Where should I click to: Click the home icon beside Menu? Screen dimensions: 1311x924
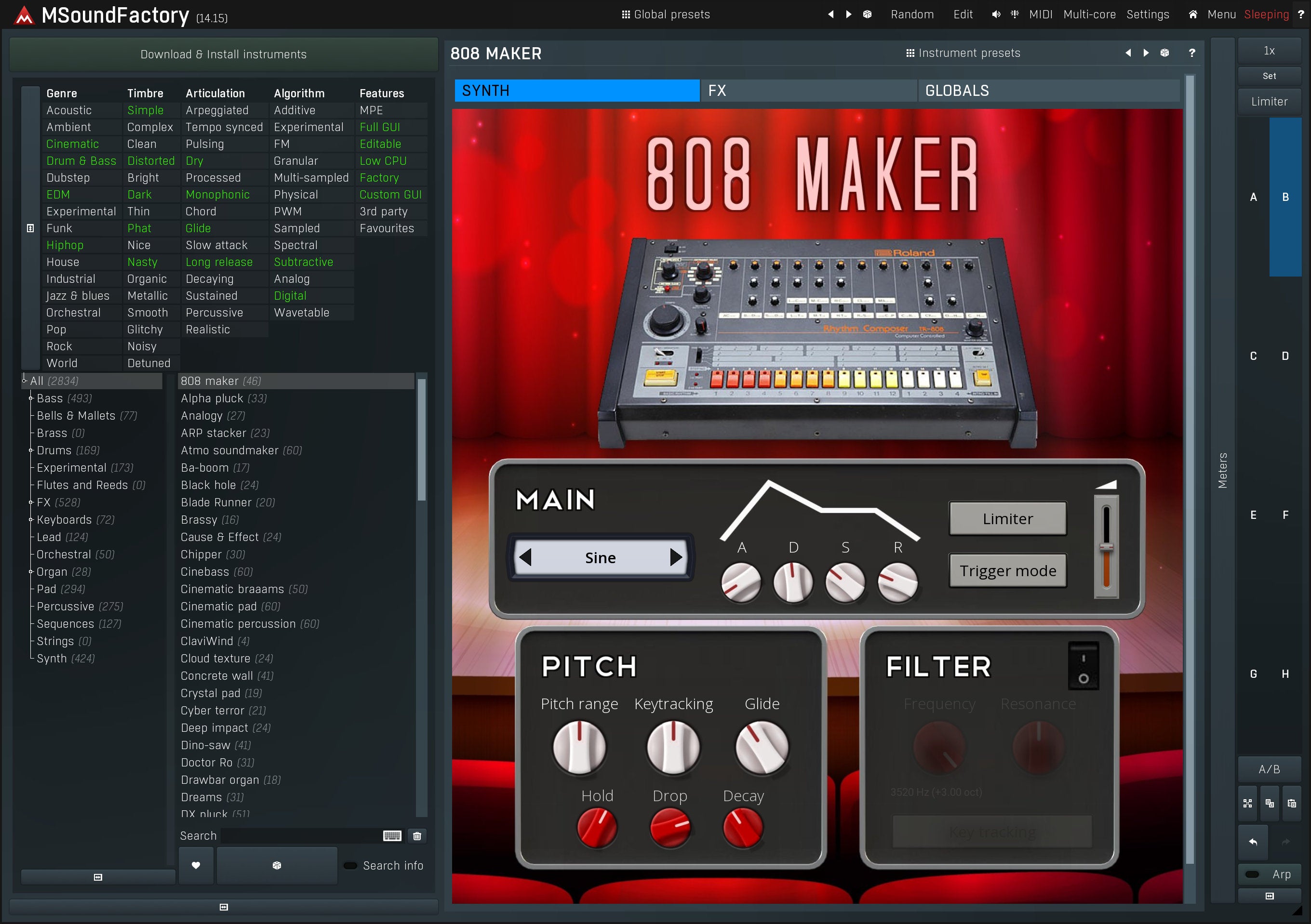[x=1193, y=15]
